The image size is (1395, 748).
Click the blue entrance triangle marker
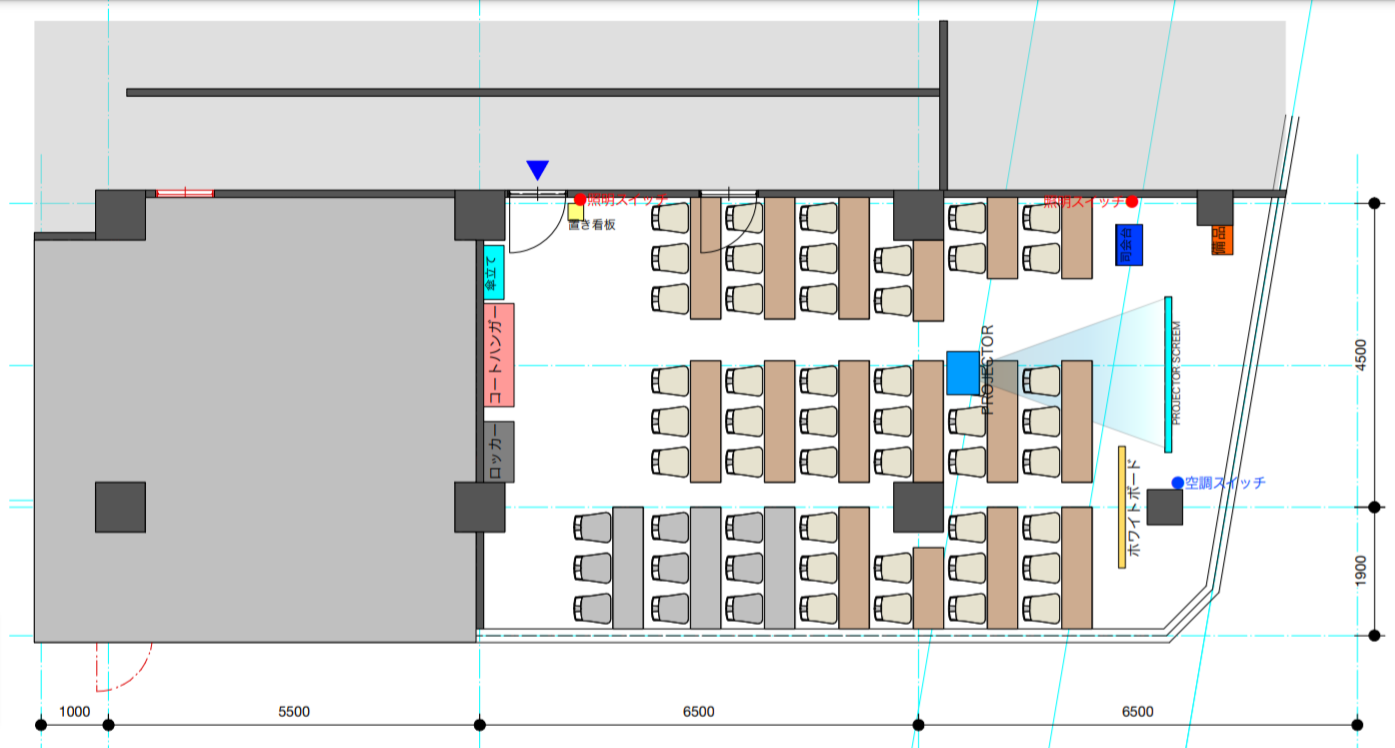click(538, 170)
